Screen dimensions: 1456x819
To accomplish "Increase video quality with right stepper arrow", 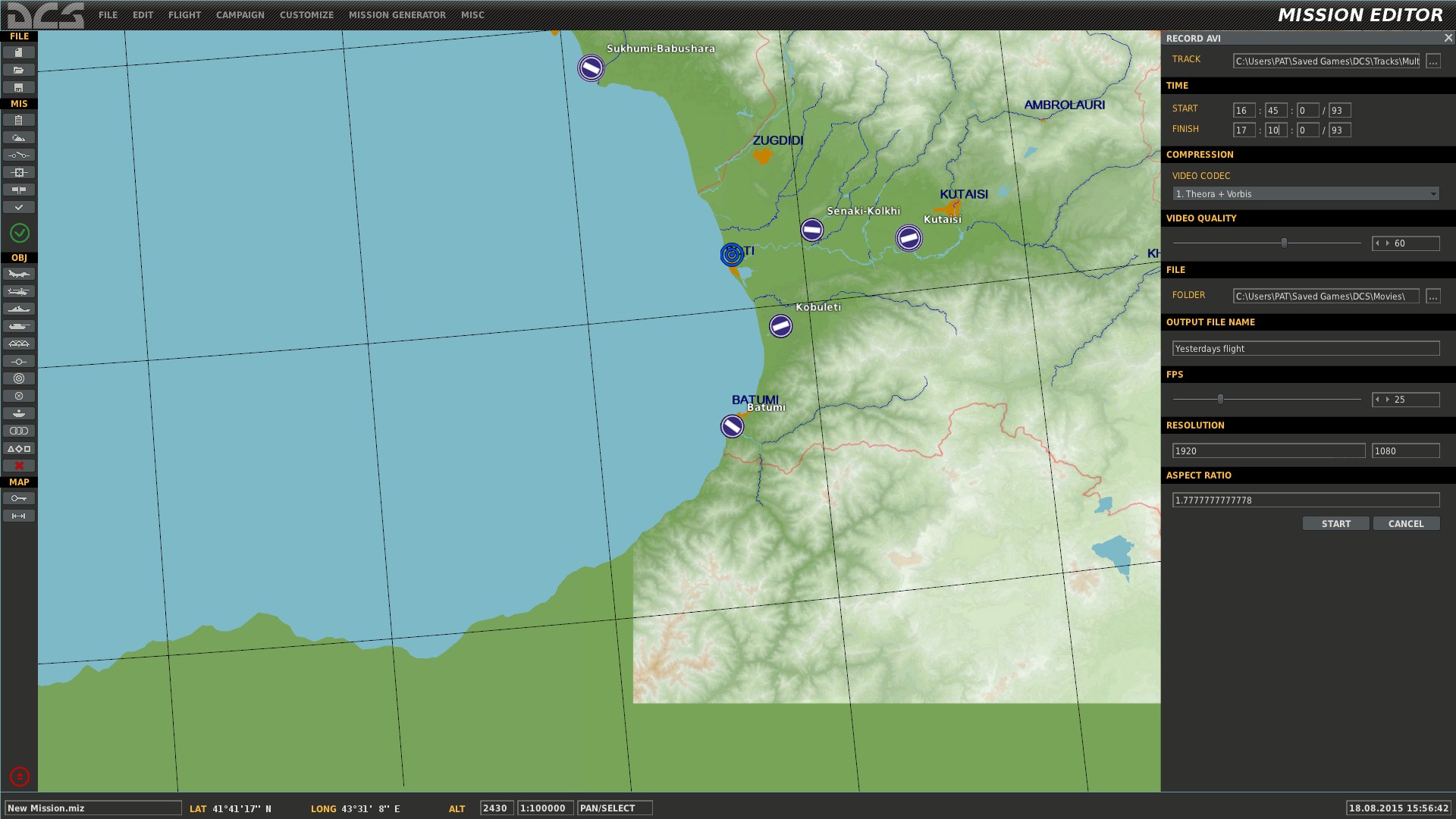I will [x=1388, y=243].
